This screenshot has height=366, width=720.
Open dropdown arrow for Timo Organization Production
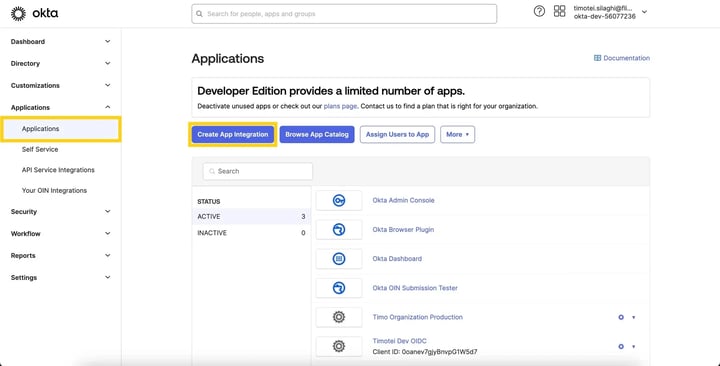tap(634, 317)
